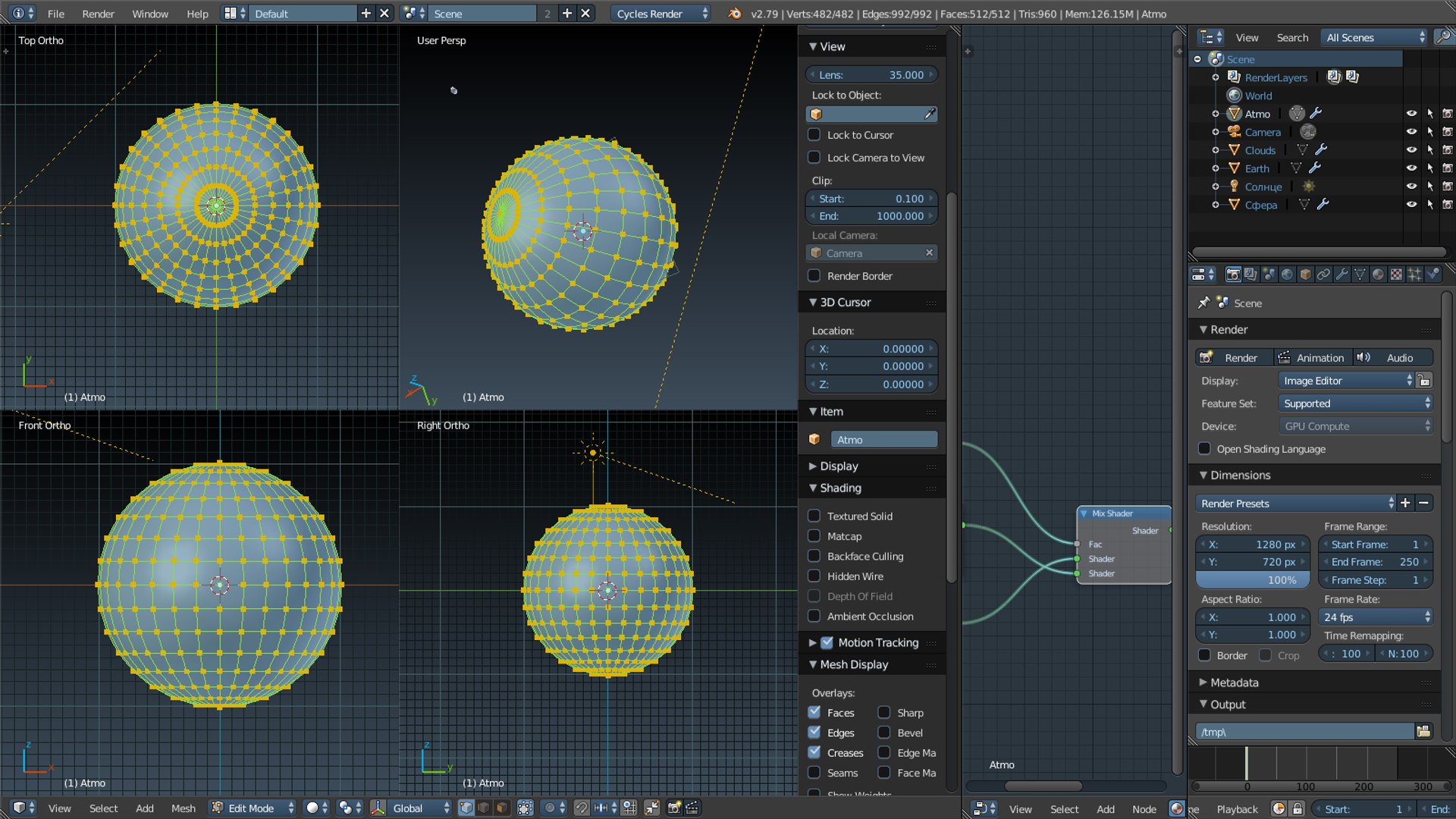This screenshot has height=819, width=1456.
Task: Open the Mesh menu in 3D header
Action: point(183,808)
